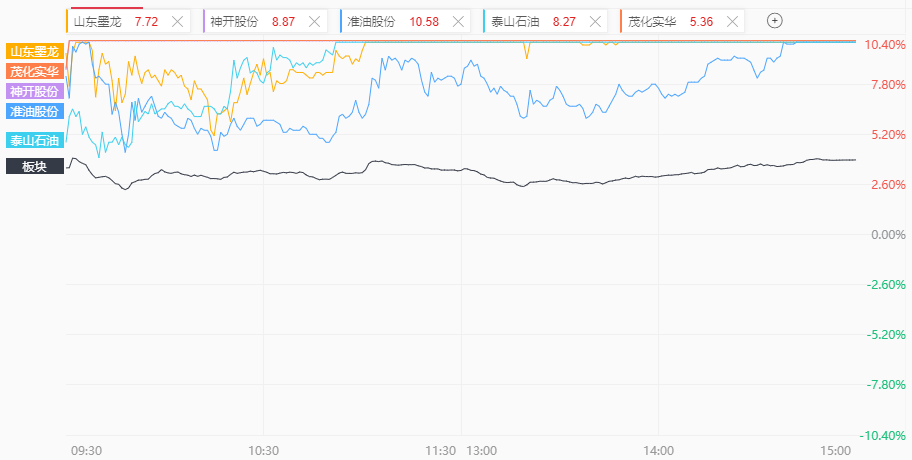Image resolution: width=912 pixels, height=460 pixels.
Task: Toggle the blue 准油股份 legend label
Action: click(x=35, y=111)
